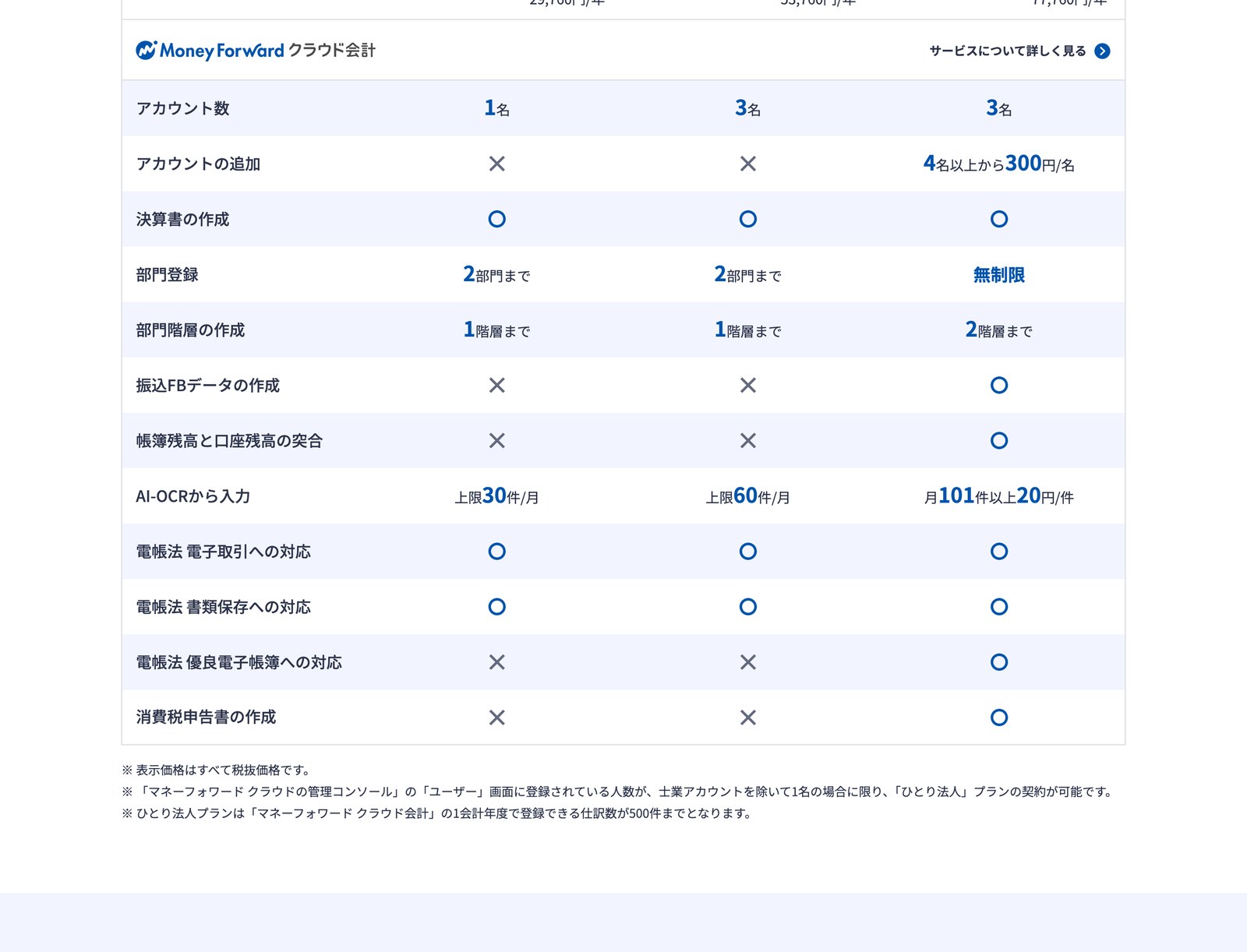The width and height of the screenshot is (1247, 952).
Task: Click the circle icon in the 電帳法 優良電子帳簿 row
Action: click(x=999, y=662)
